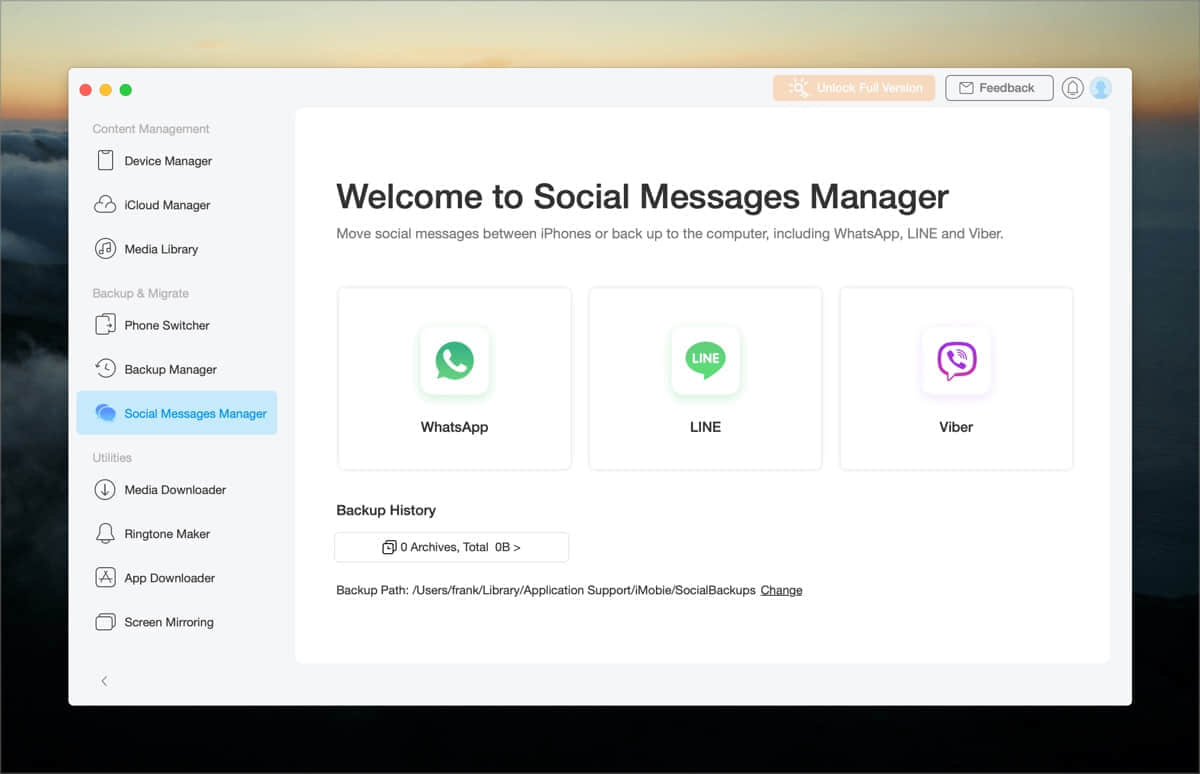
Task: Select Social Messages Manager sidebar label
Action: click(195, 414)
